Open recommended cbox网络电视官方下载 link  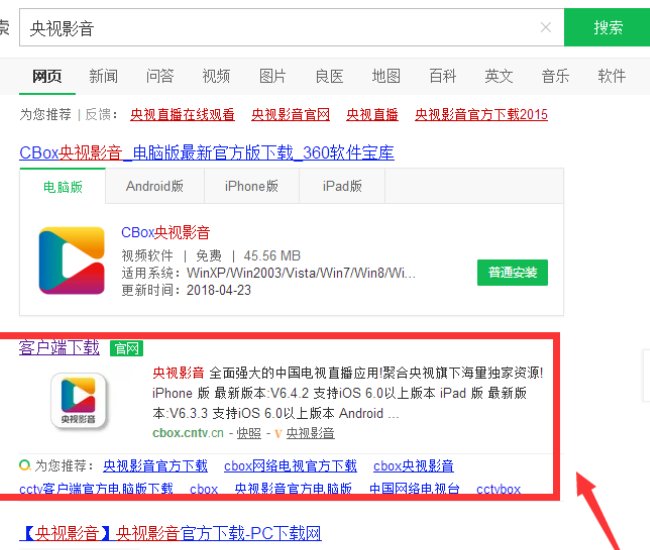[x=290, y=466]
